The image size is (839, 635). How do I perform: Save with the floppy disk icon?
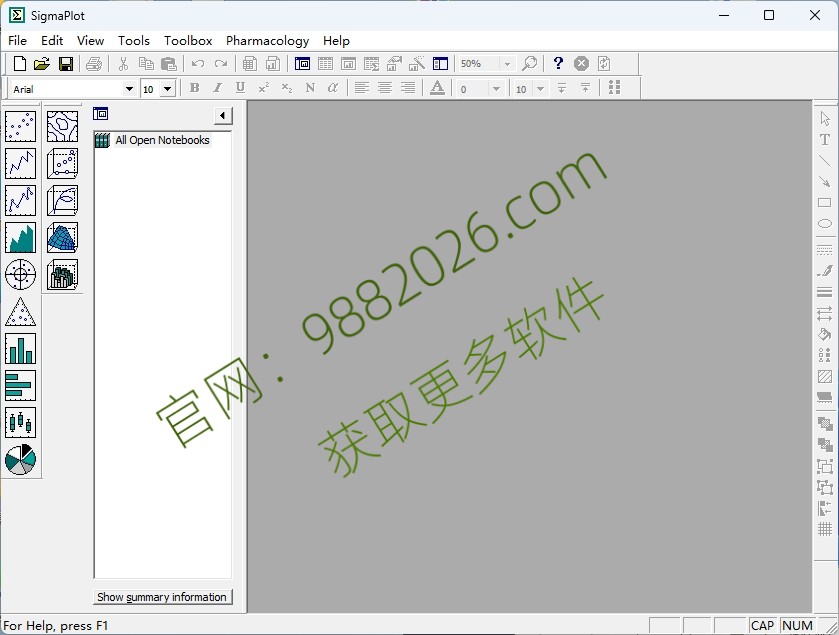(66, 64)
